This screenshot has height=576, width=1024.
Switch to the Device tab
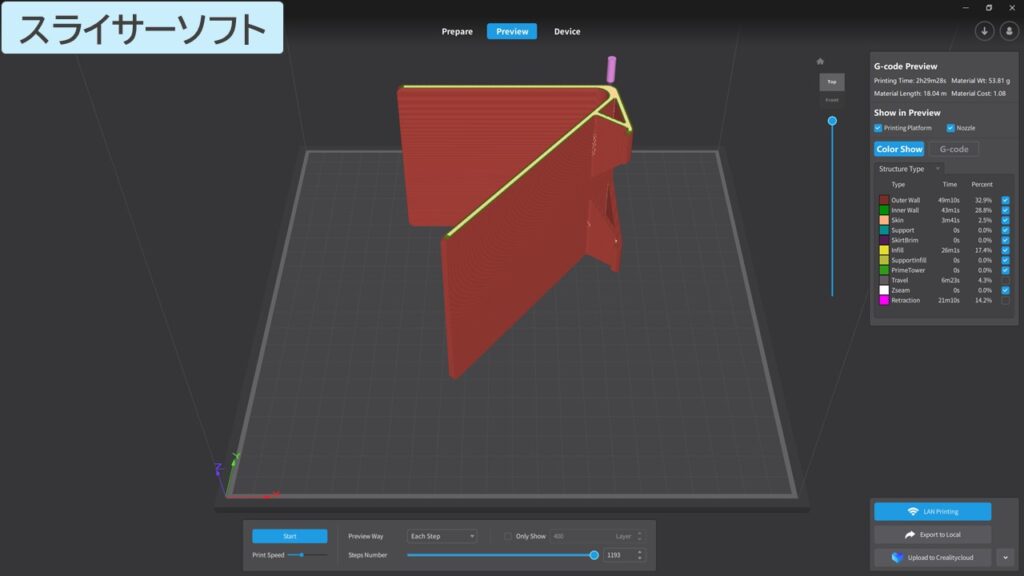[567, 31]
